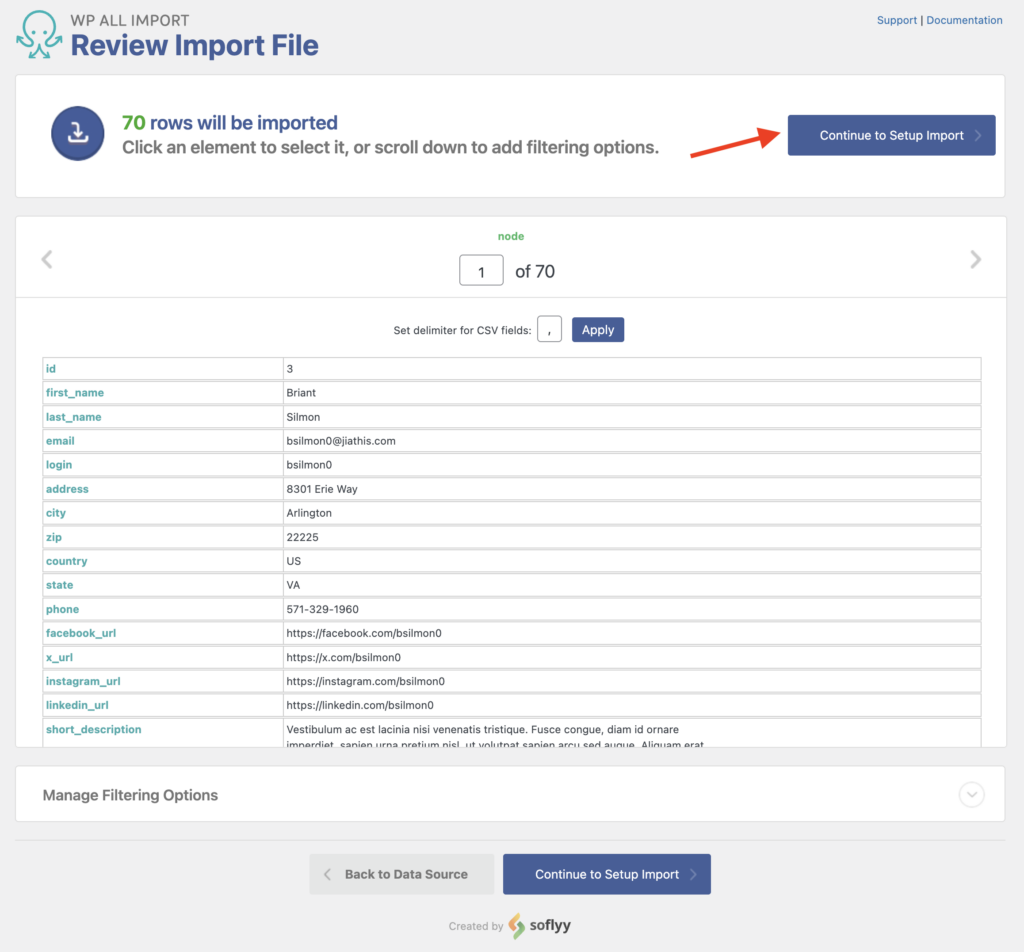
Task: Click the node number input box
Action: (x=481, y=270)
